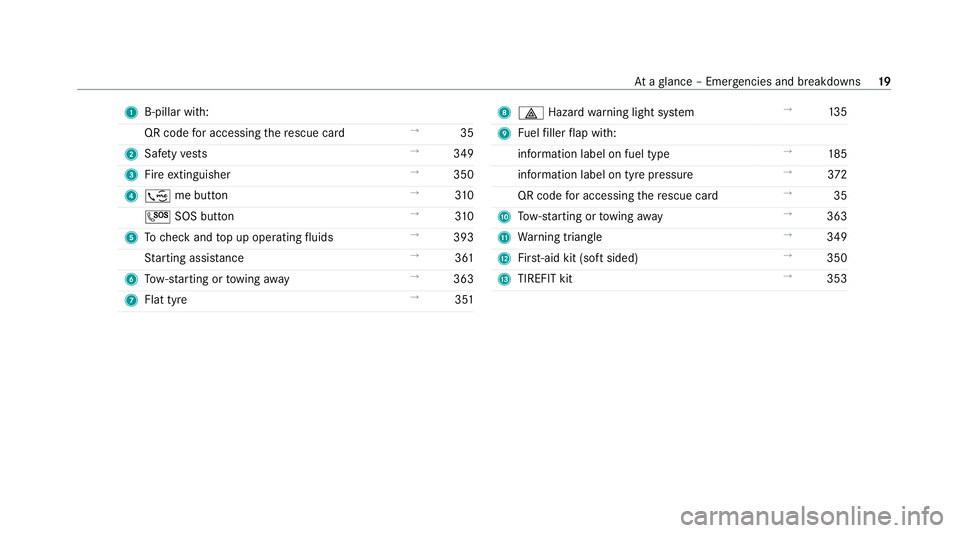Open page 351 for Flat tyre
The height and width of the screenshot is (533, 960).
click(464, 299)
